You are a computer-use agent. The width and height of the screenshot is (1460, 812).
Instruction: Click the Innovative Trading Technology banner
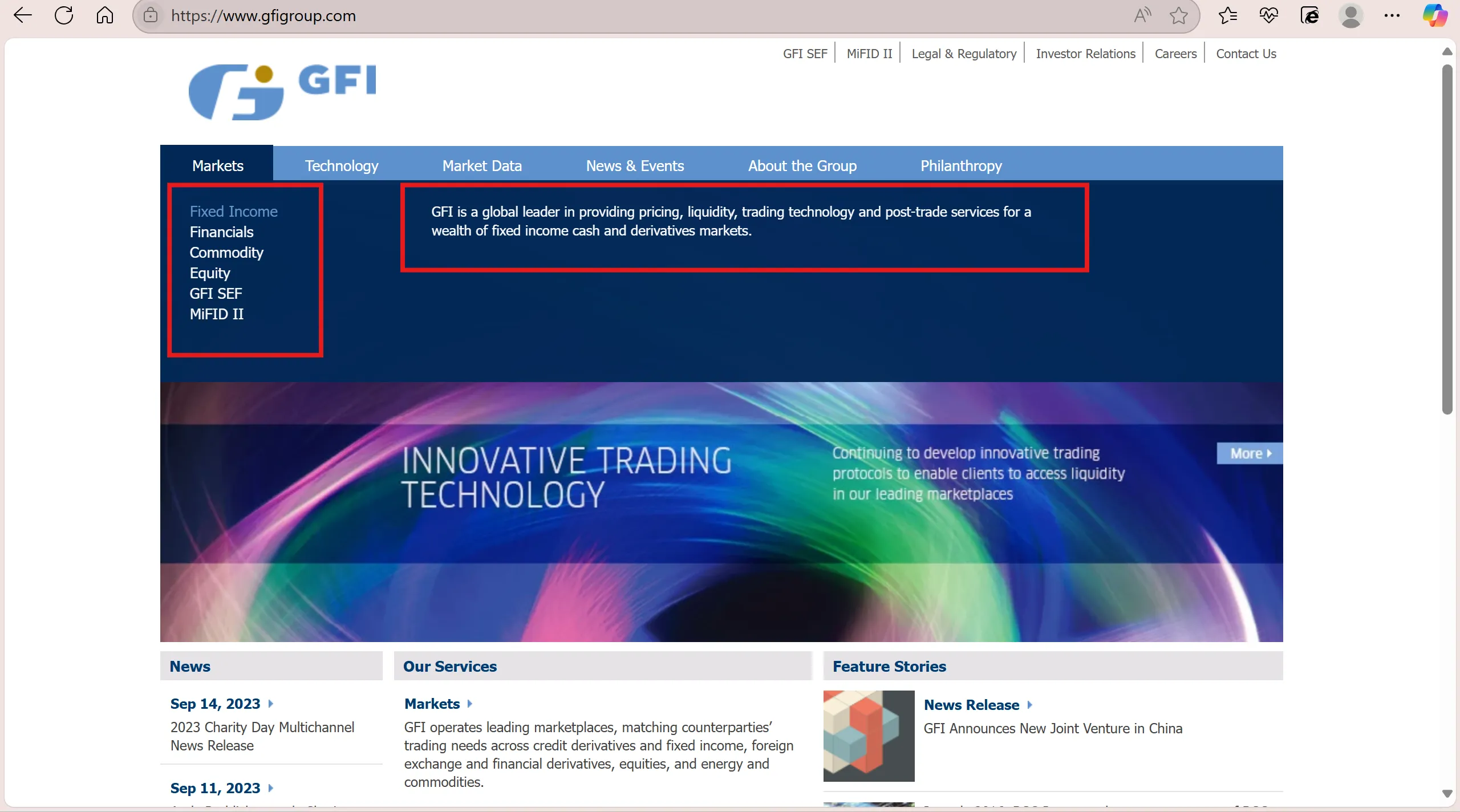click(x=721, y=512)
